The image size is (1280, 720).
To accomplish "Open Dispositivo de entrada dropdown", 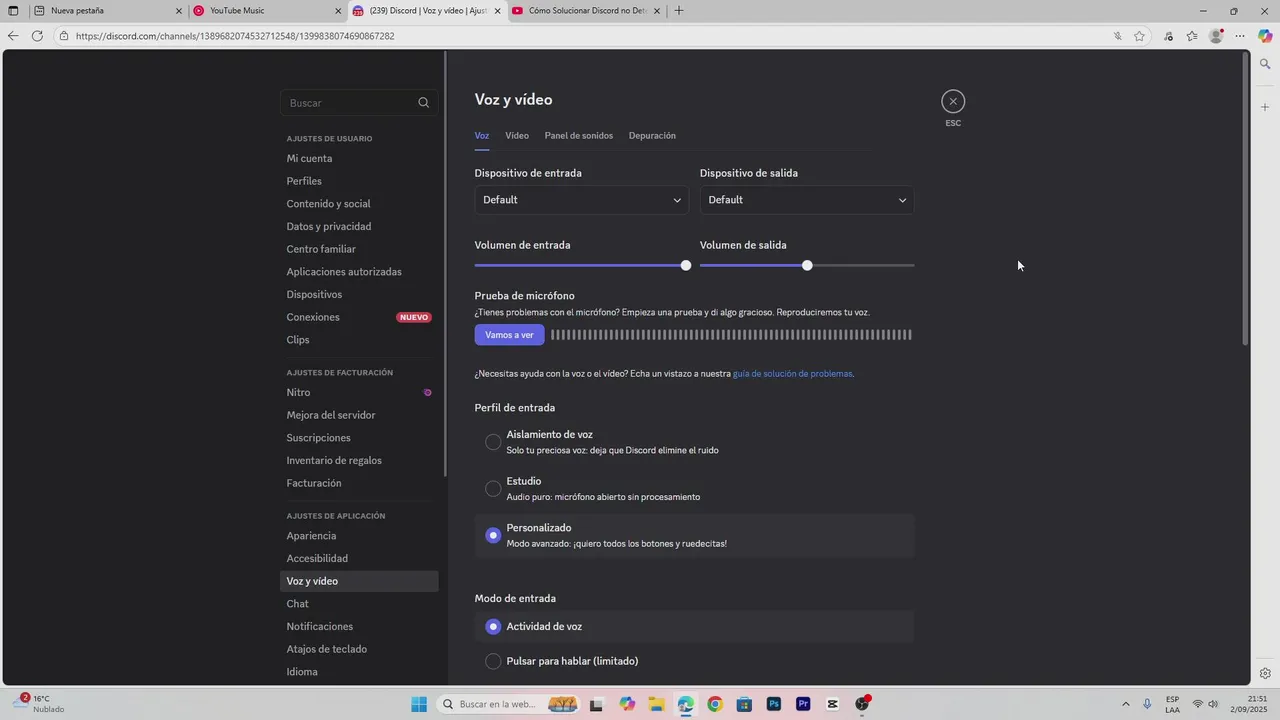I will tap(581, 200).
